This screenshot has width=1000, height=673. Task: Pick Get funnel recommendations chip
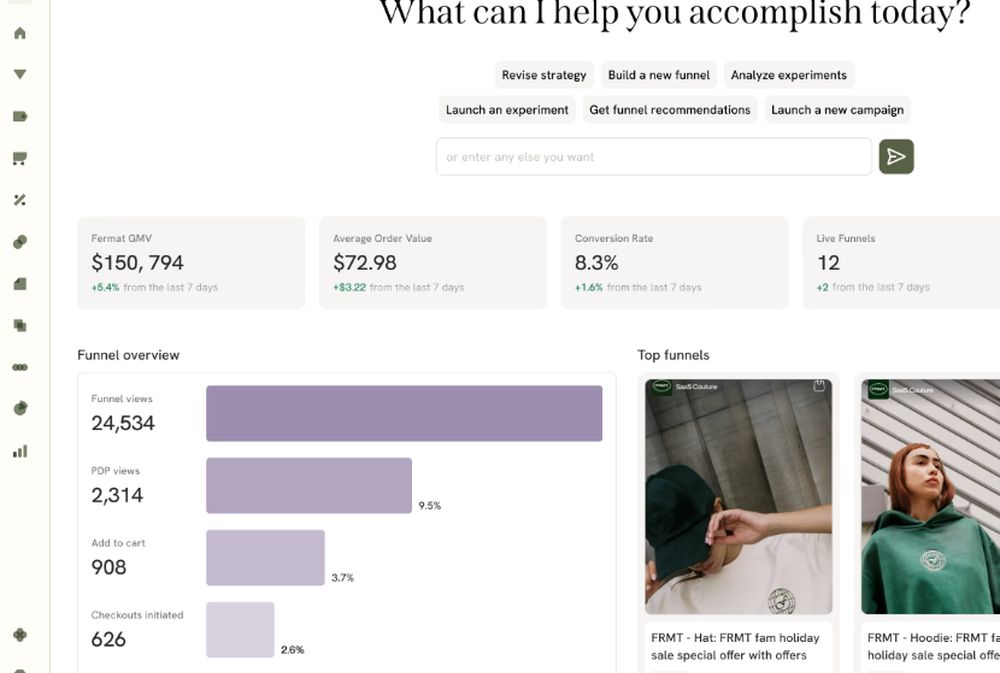tap(669, 110)
